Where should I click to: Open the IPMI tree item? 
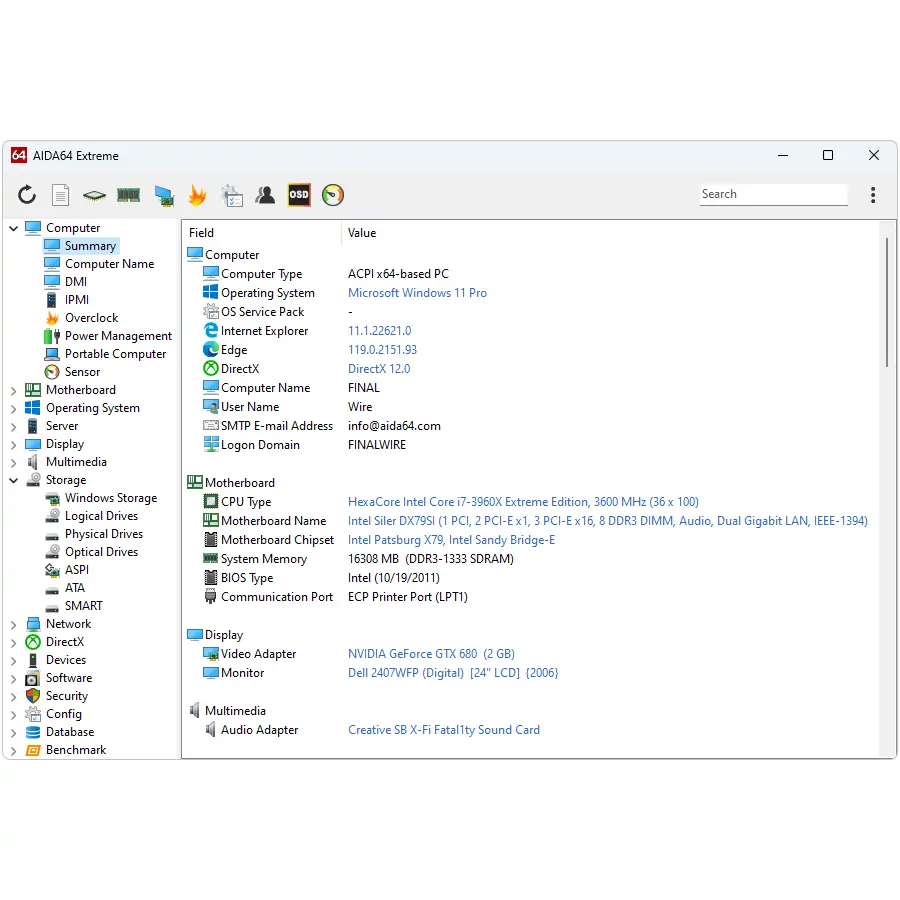pos(67,300)
